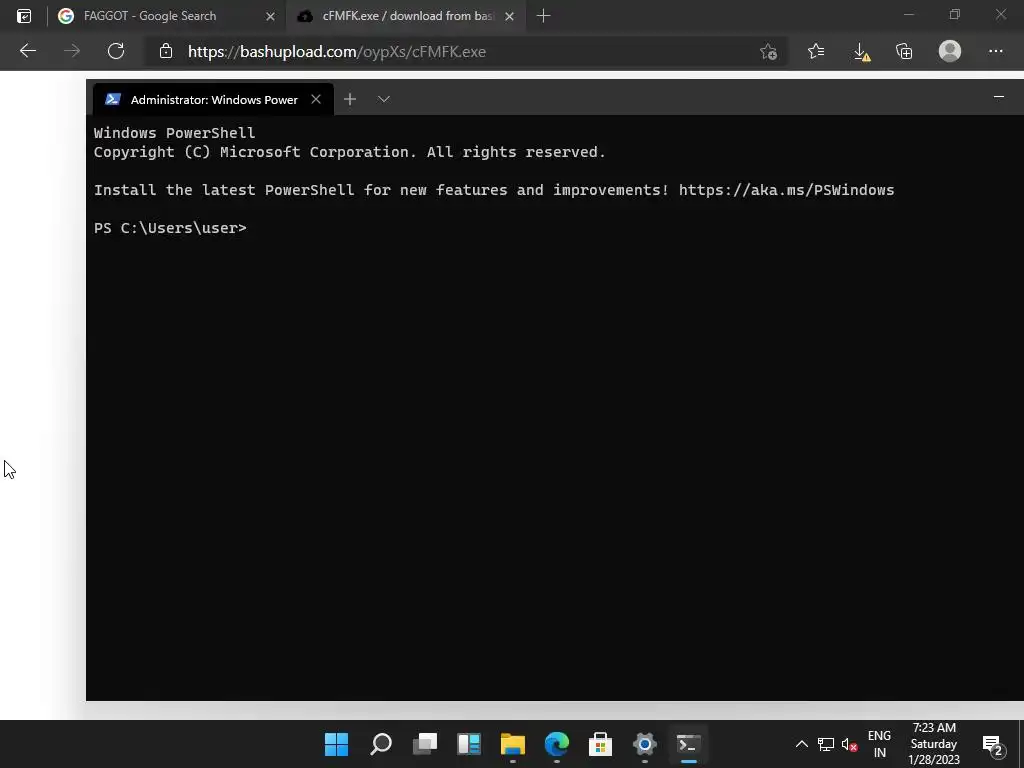This screenshot has height=768, width=1024.
Task: Open the Widgets taskbar icon
Action: point(469,744)
